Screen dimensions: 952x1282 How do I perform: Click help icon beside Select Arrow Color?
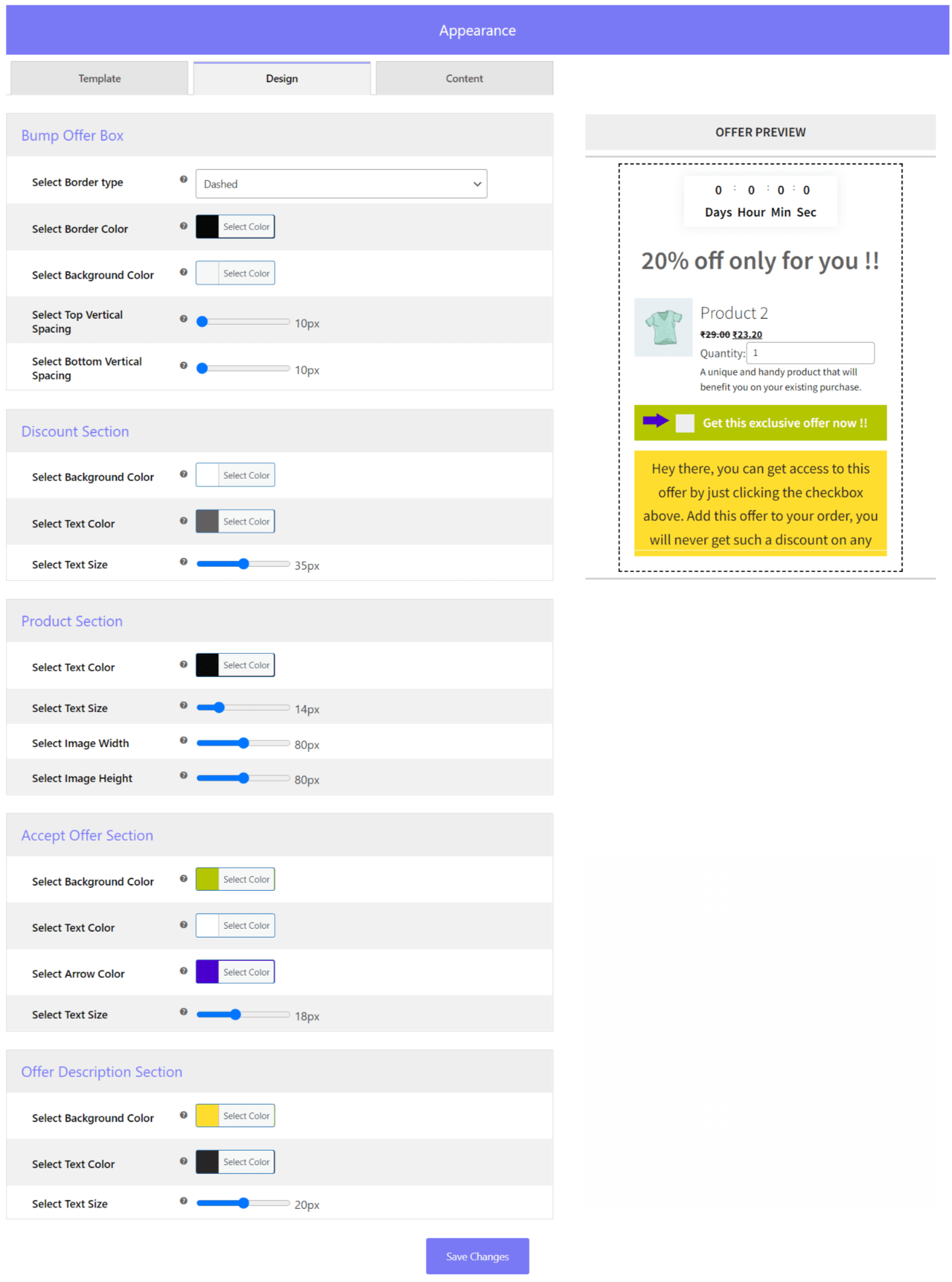coord(184,971)
